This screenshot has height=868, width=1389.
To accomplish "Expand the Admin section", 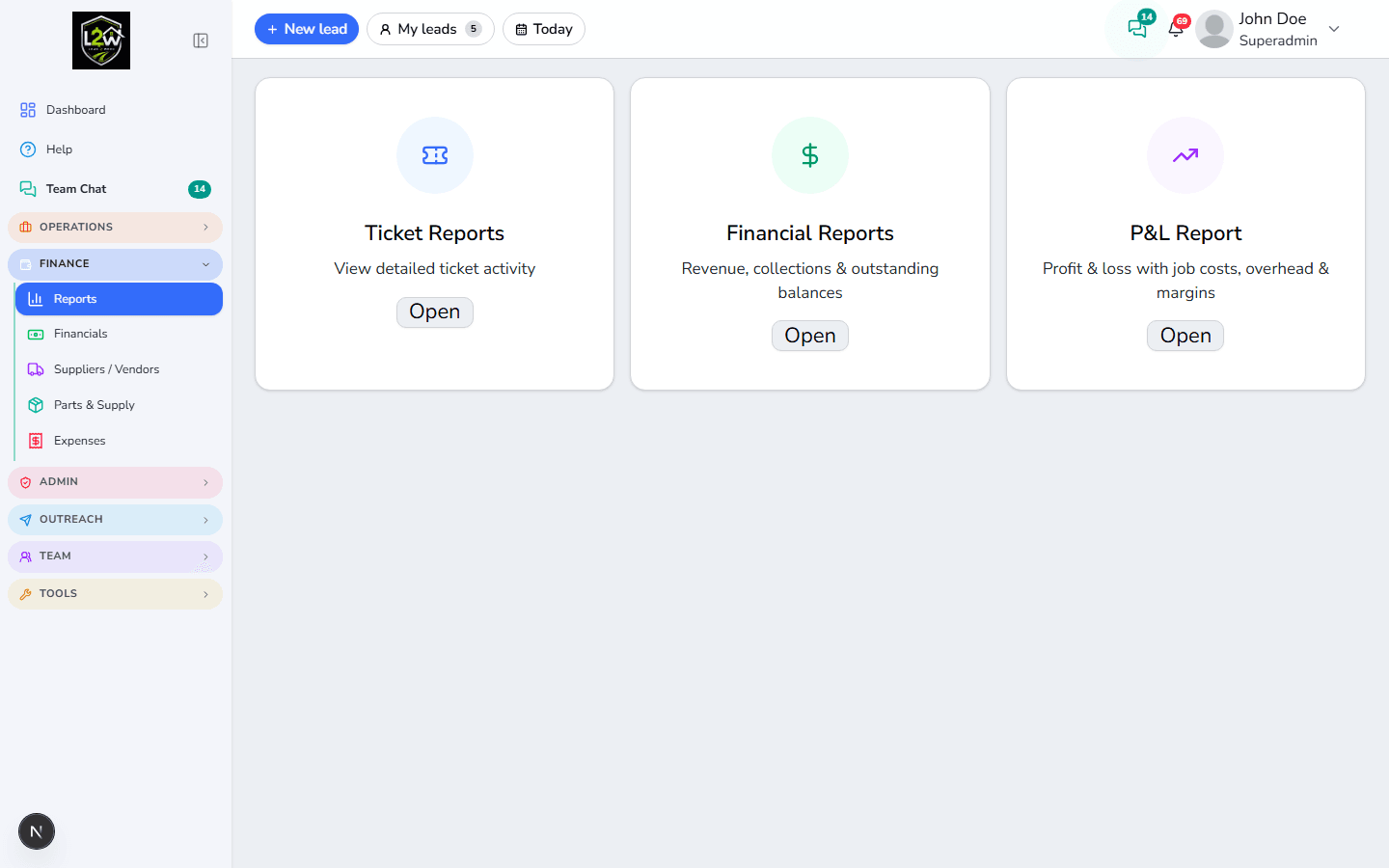I will coord(116,482).
